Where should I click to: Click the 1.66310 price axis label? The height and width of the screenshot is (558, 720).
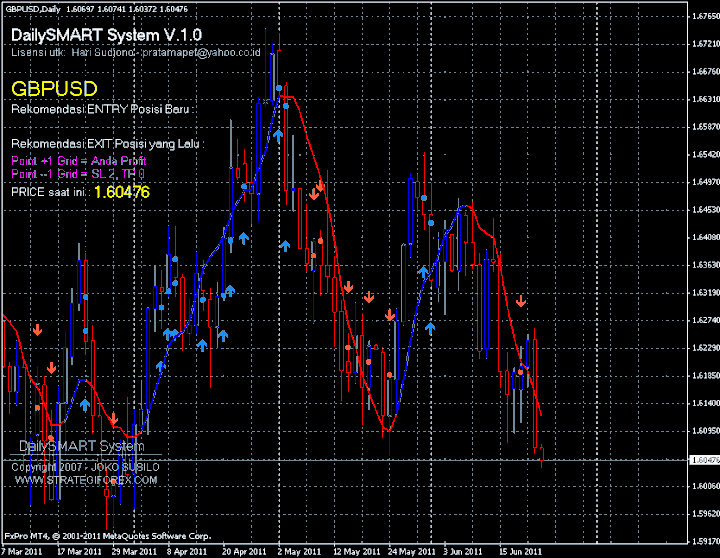(706, 99)
